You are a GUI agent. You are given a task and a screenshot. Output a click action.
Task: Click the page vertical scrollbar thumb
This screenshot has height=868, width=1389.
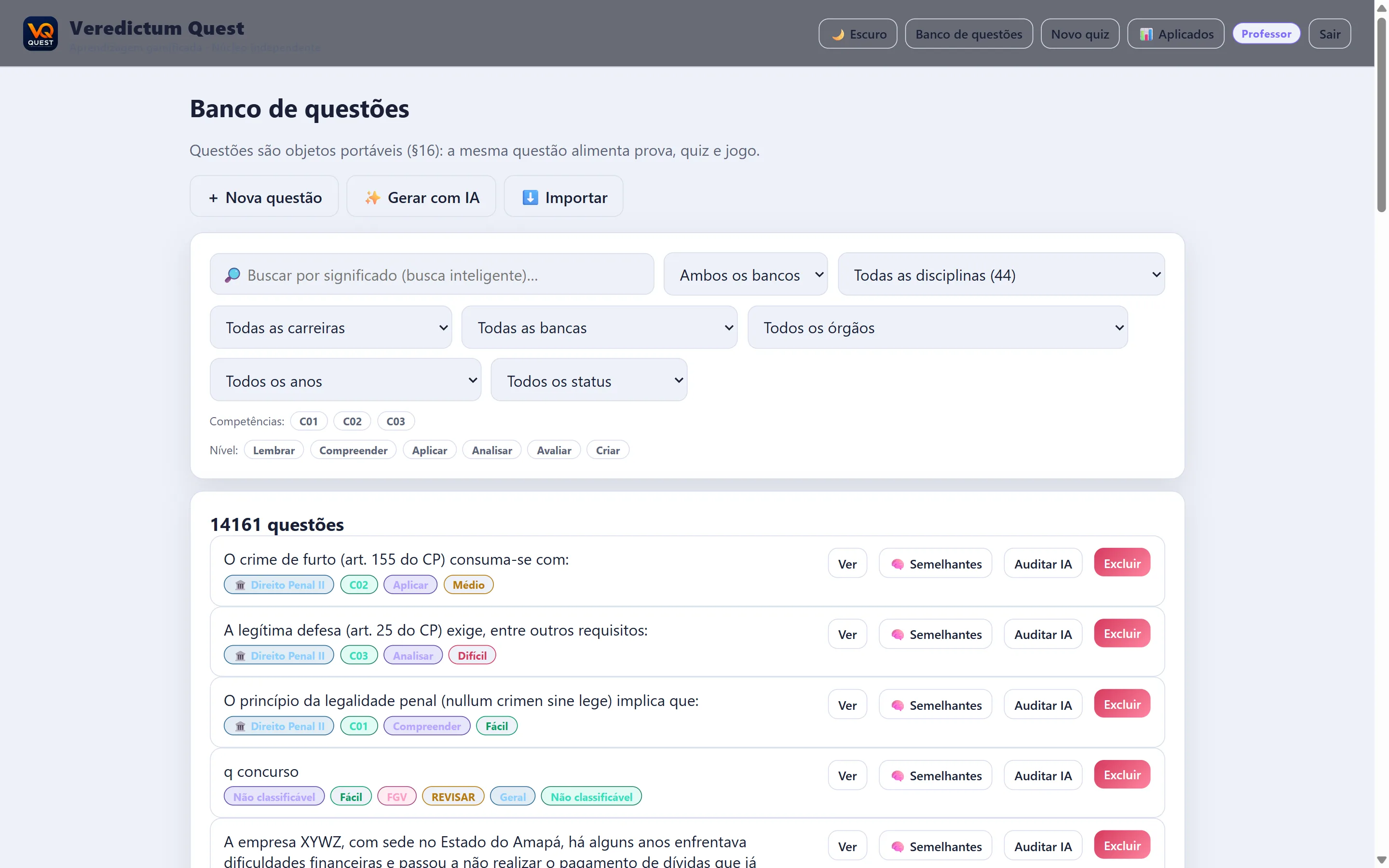point(1382,115)
